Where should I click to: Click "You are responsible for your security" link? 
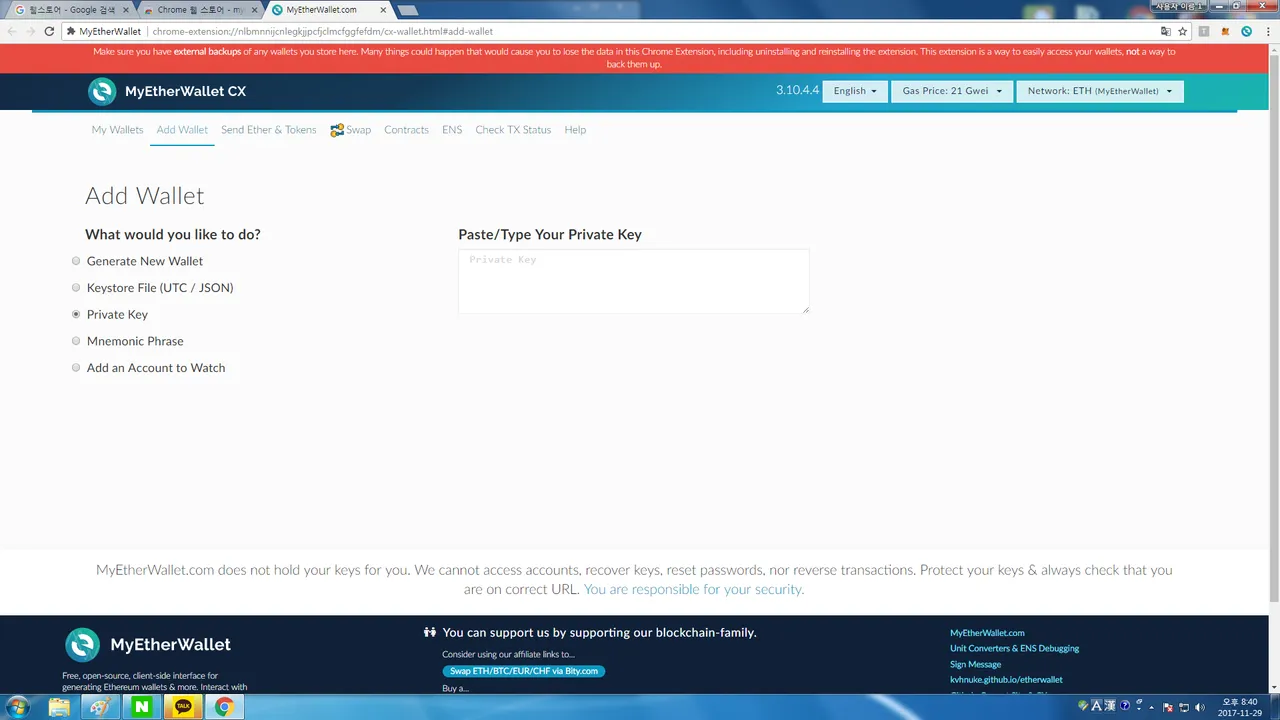pyautogui.click(x=693, y=589)
